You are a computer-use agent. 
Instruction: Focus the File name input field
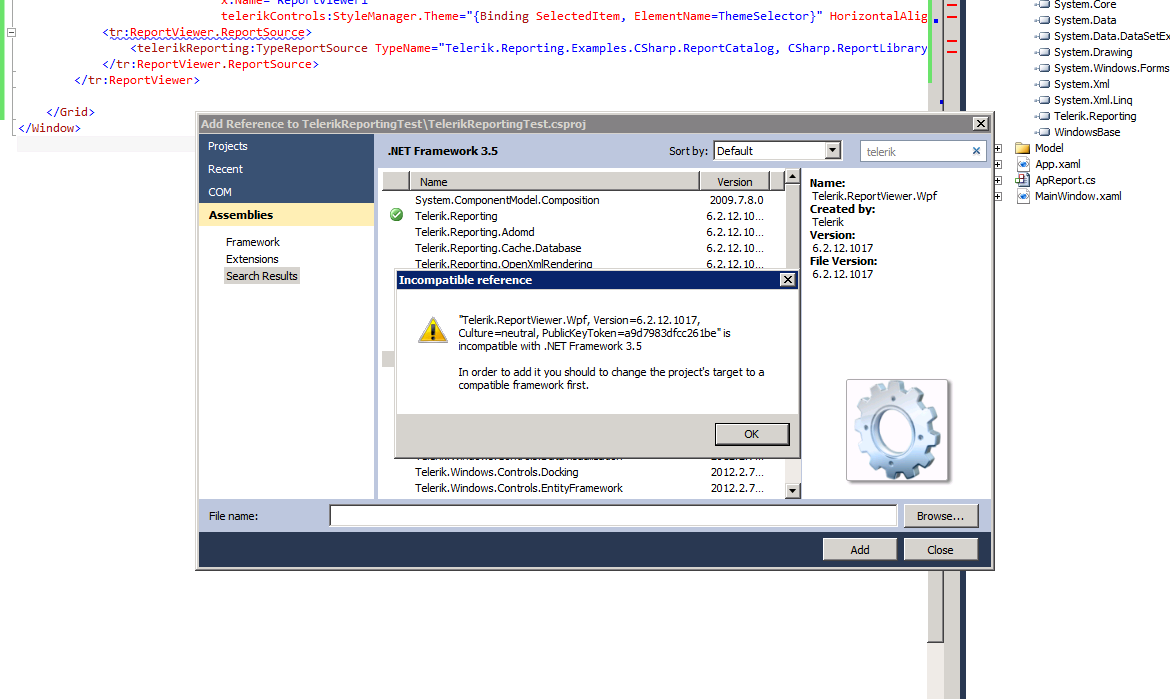tap(613, 515)
